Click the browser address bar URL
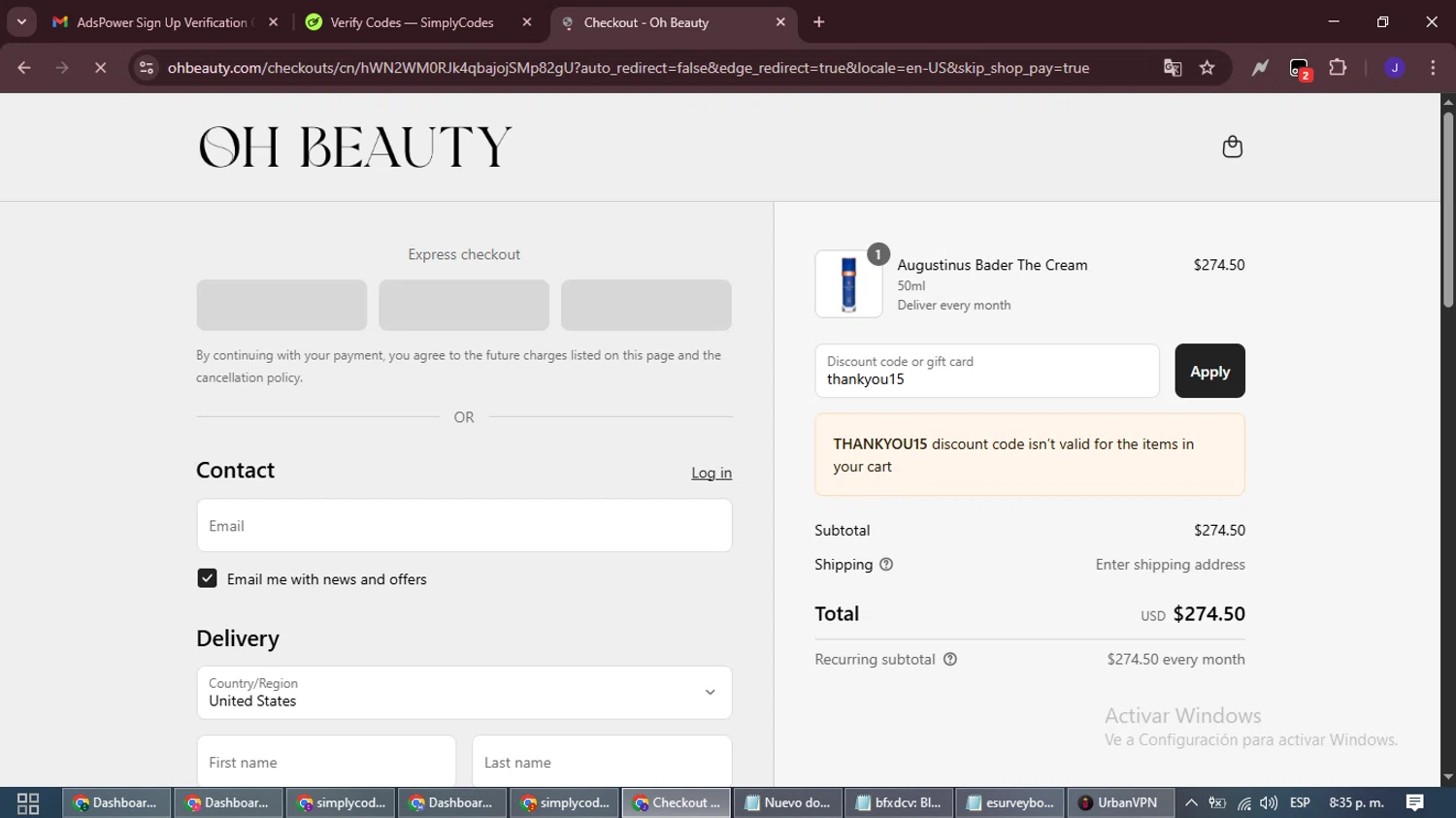Screen dimensions: 1456x818 [x=628, y=68]
